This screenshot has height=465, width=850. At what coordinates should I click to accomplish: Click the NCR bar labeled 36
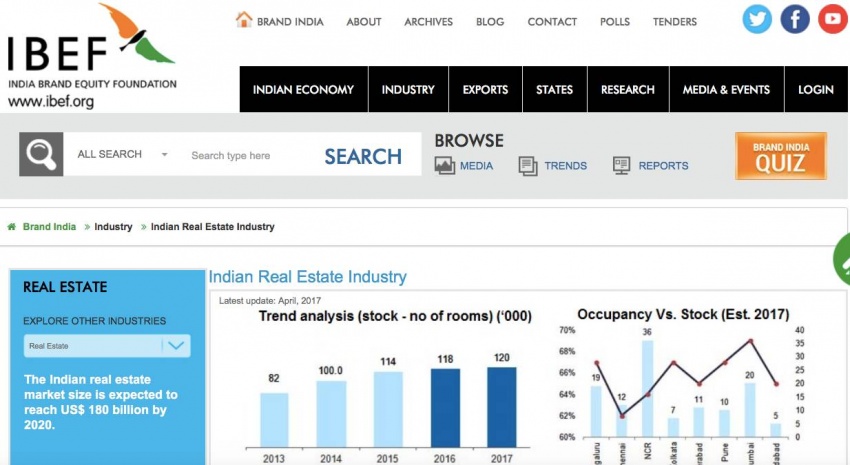pos(647,388)
